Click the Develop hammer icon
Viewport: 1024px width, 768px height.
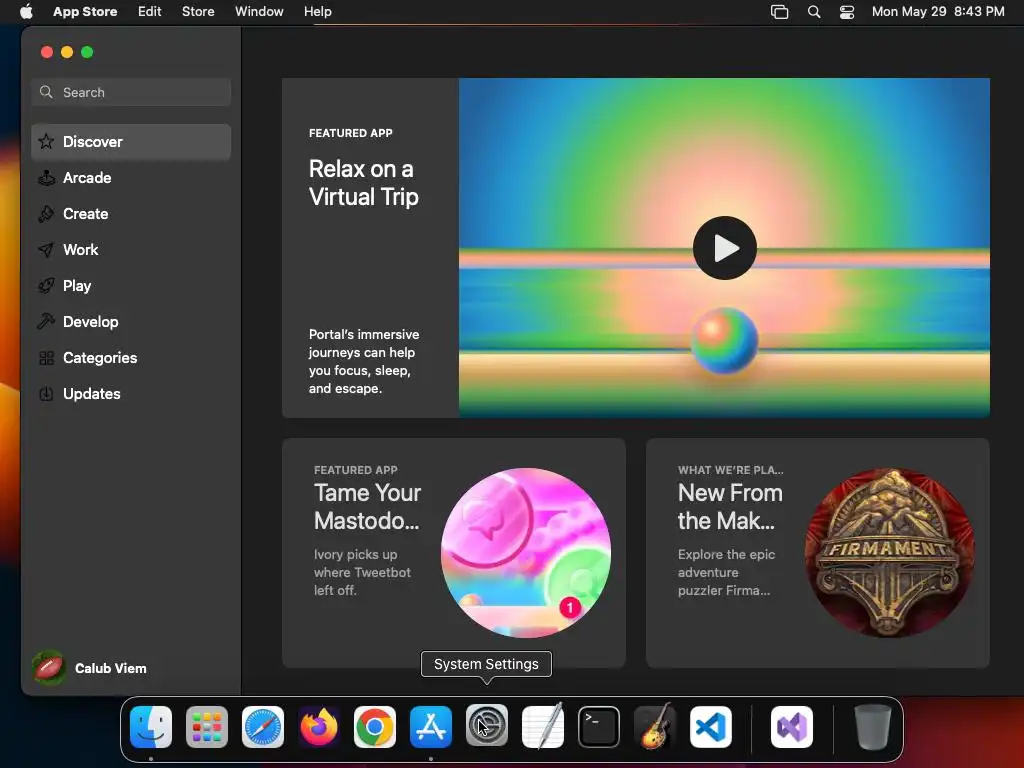click(46, 321)
